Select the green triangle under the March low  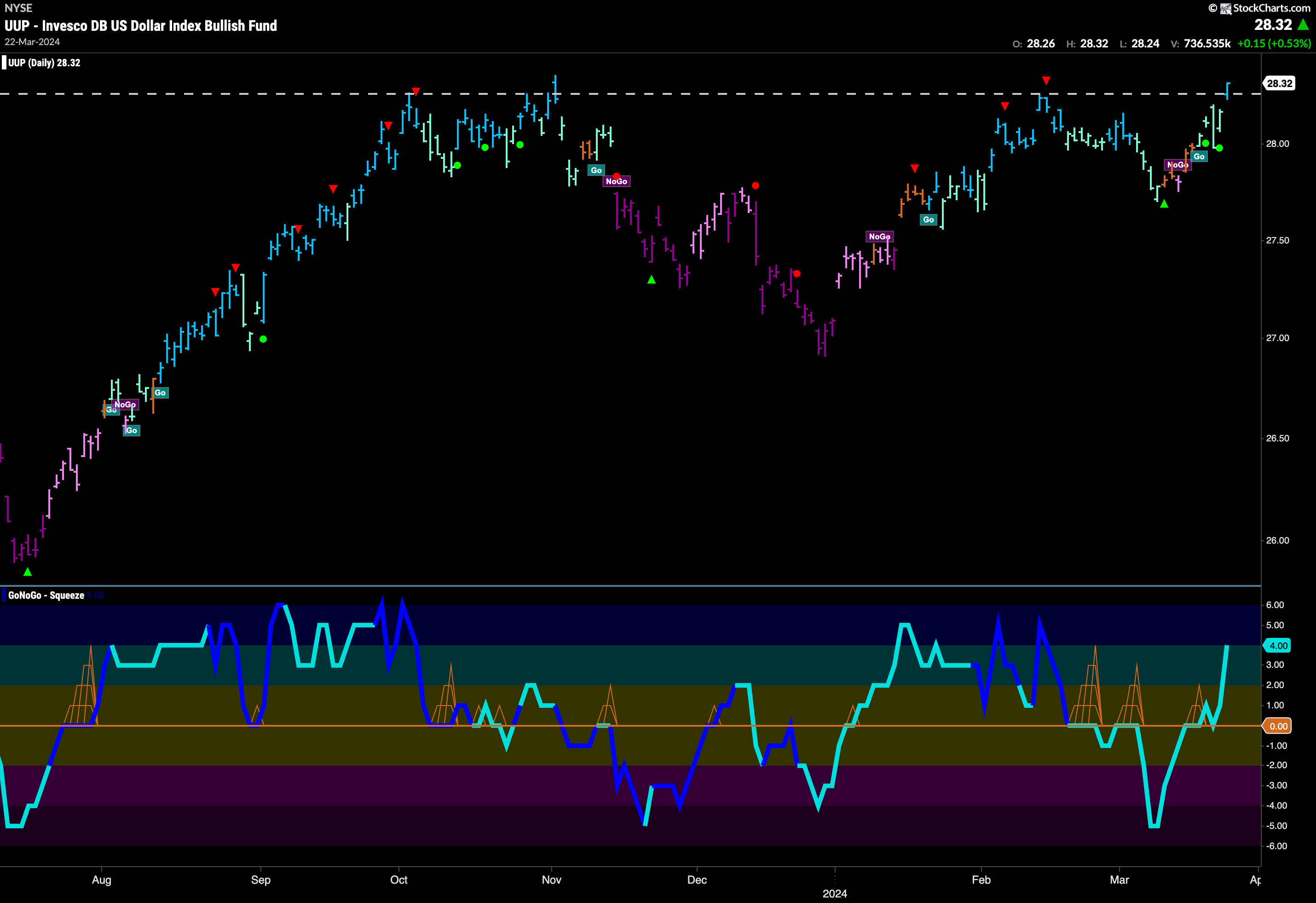click(1164, 204)
